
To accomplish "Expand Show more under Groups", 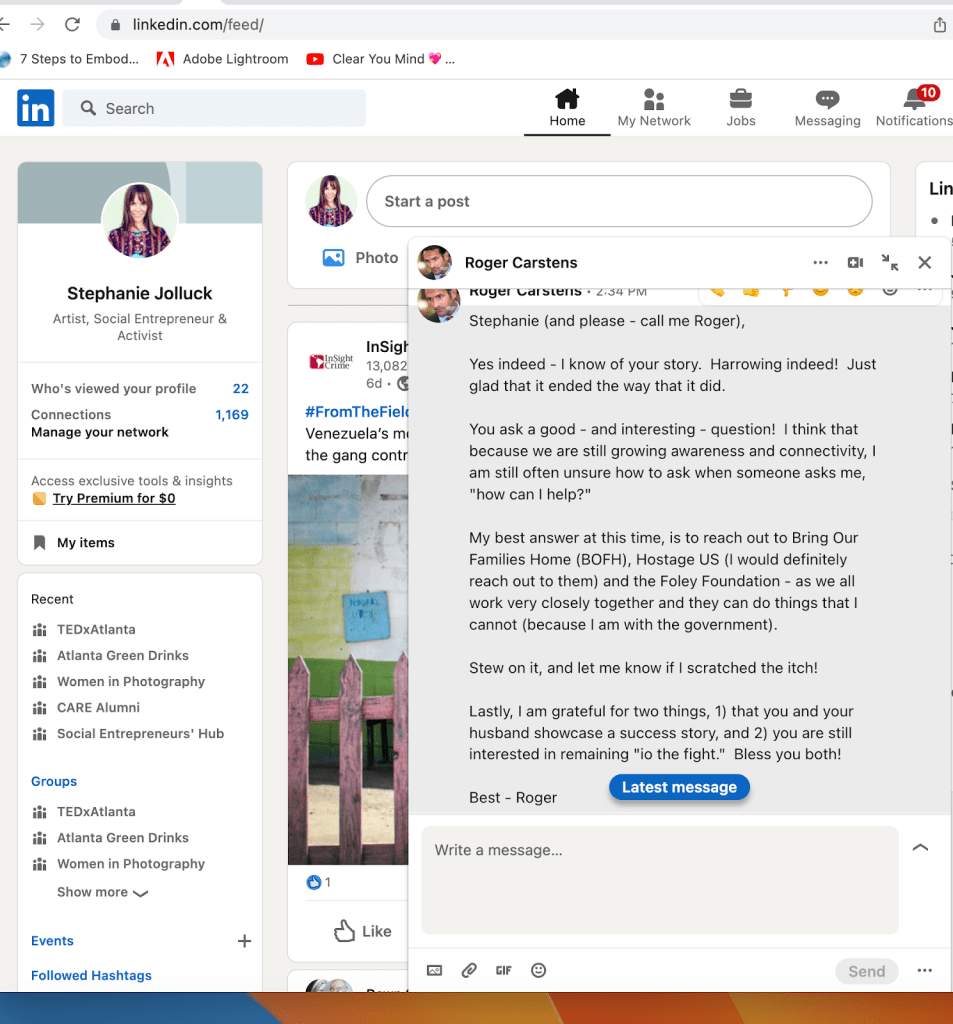I will 102,892.
